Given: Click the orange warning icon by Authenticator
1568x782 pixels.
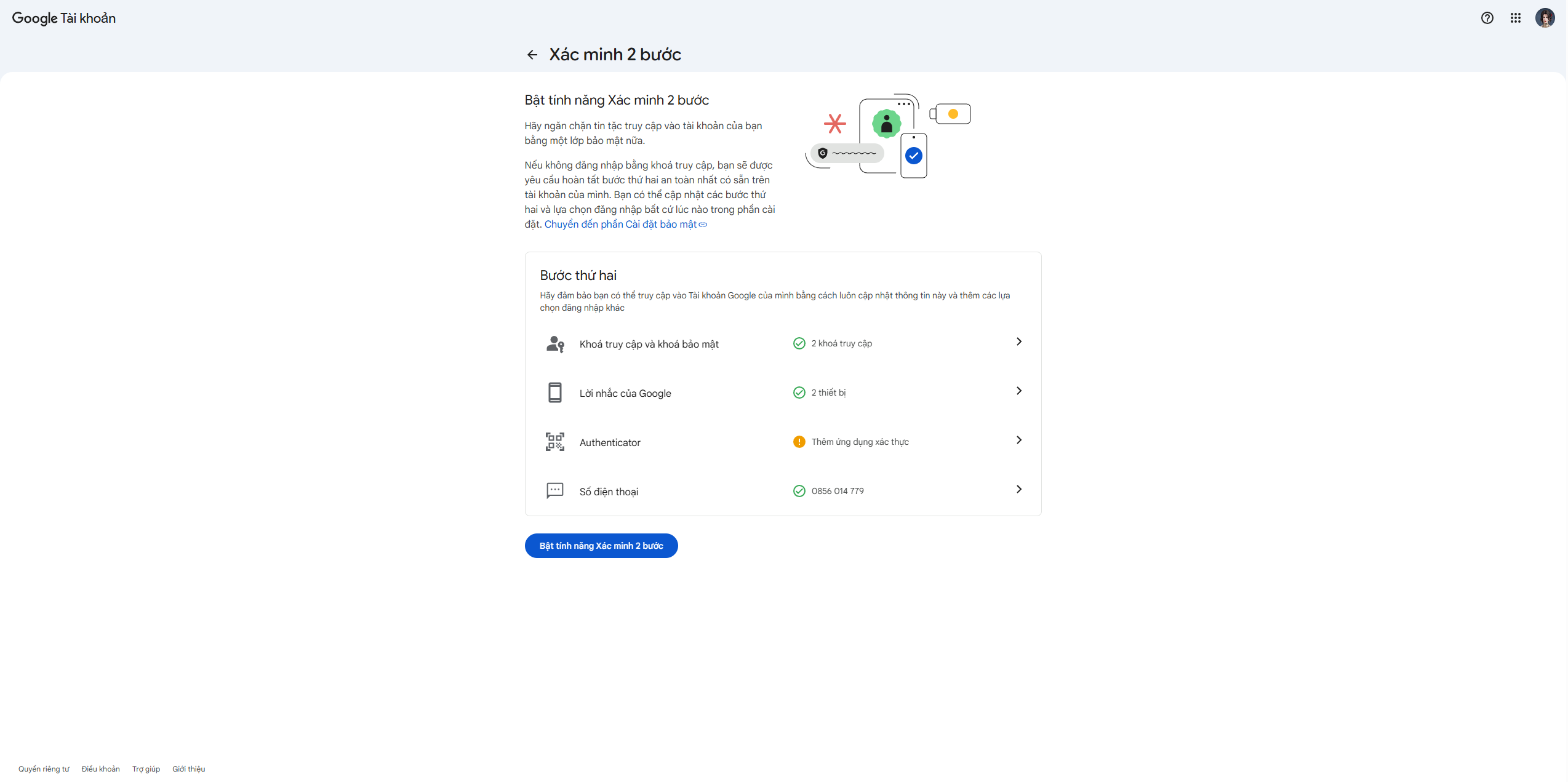Looking at the screenshot, I should click(x=799, y=442).
